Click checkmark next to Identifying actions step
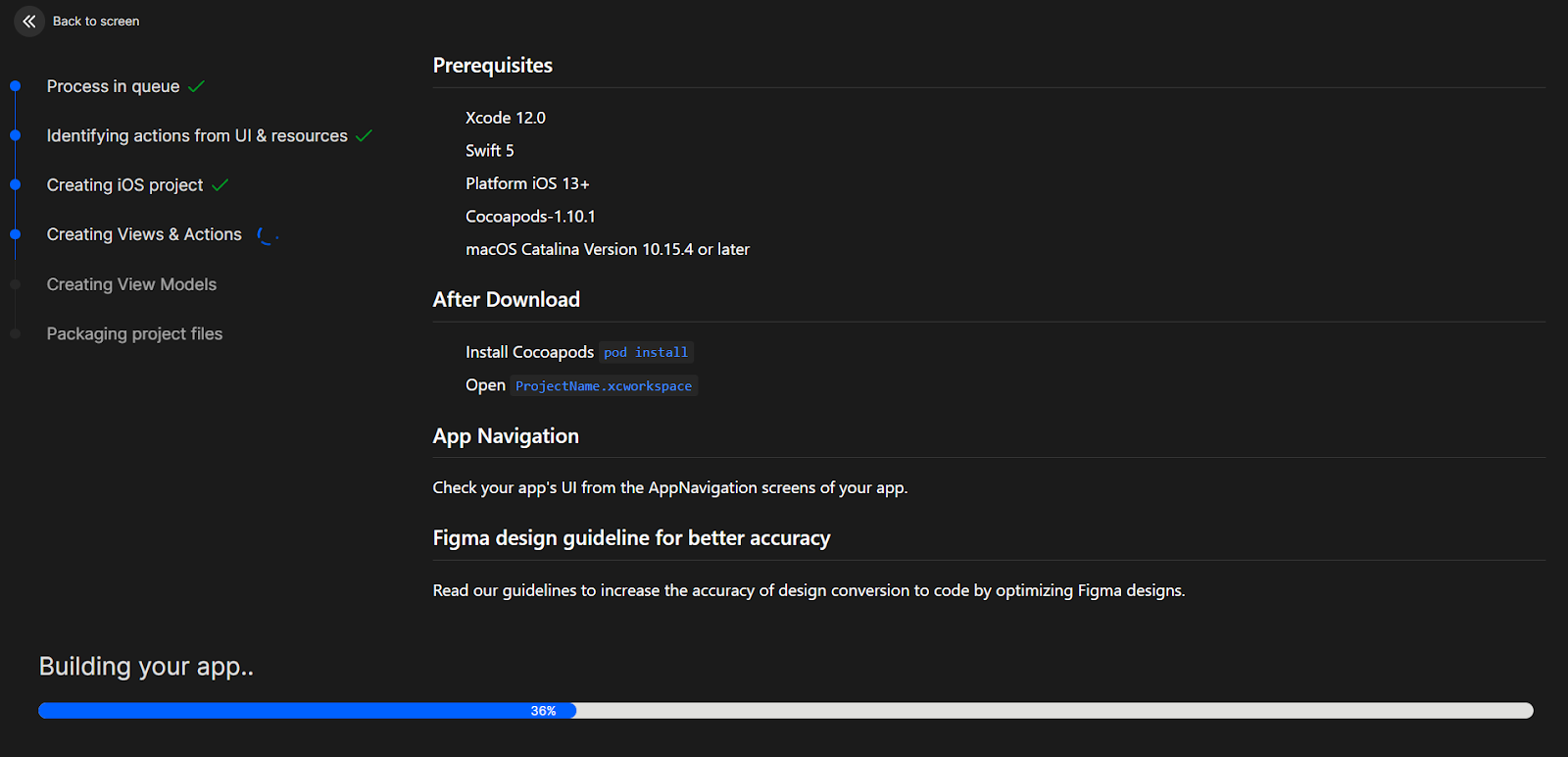 (x=364, y=136)
